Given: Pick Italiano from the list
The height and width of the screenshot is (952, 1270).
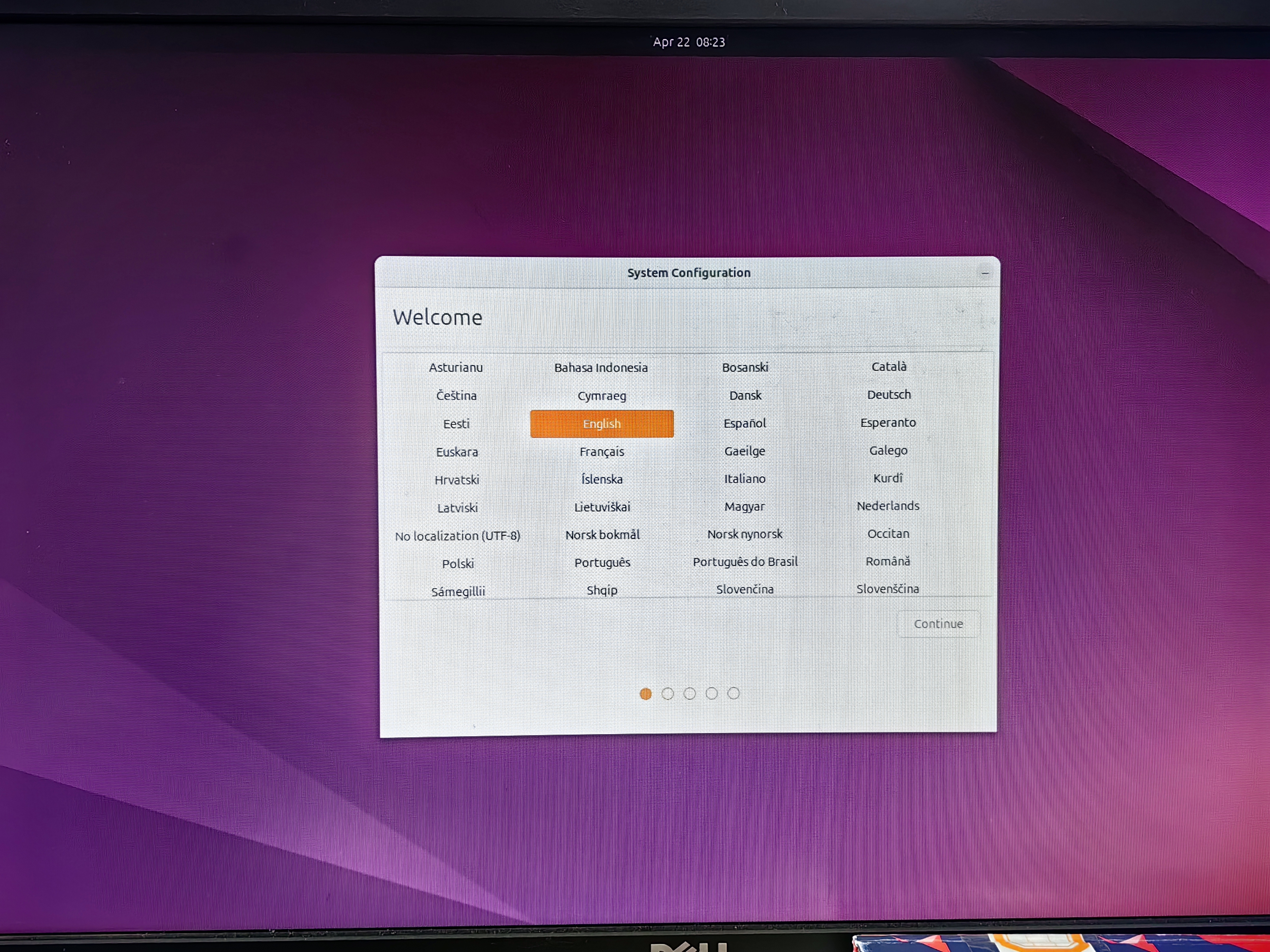Looking at the screenshot, I should [745, 479].
